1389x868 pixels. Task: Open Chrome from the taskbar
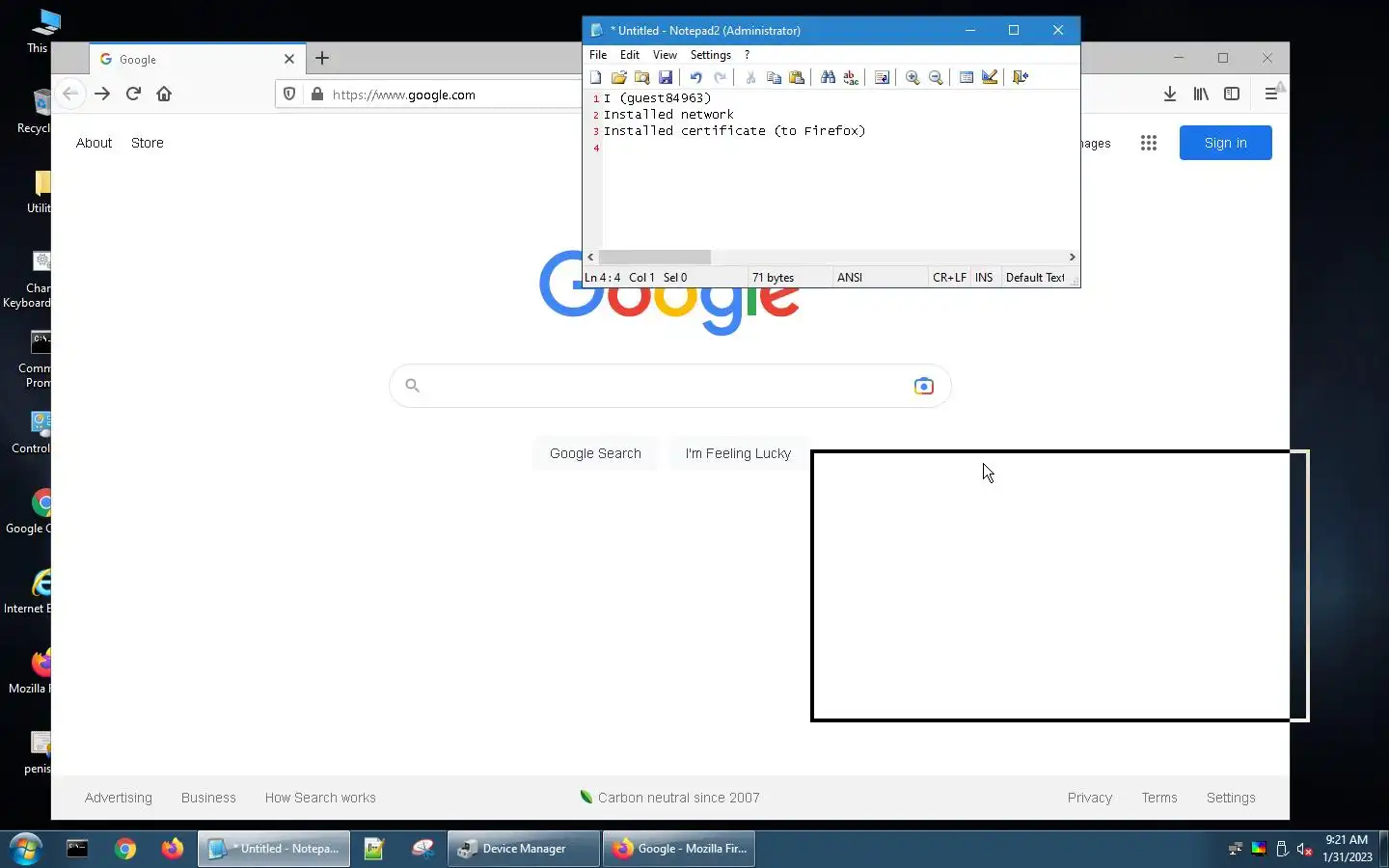coord(125,849)
